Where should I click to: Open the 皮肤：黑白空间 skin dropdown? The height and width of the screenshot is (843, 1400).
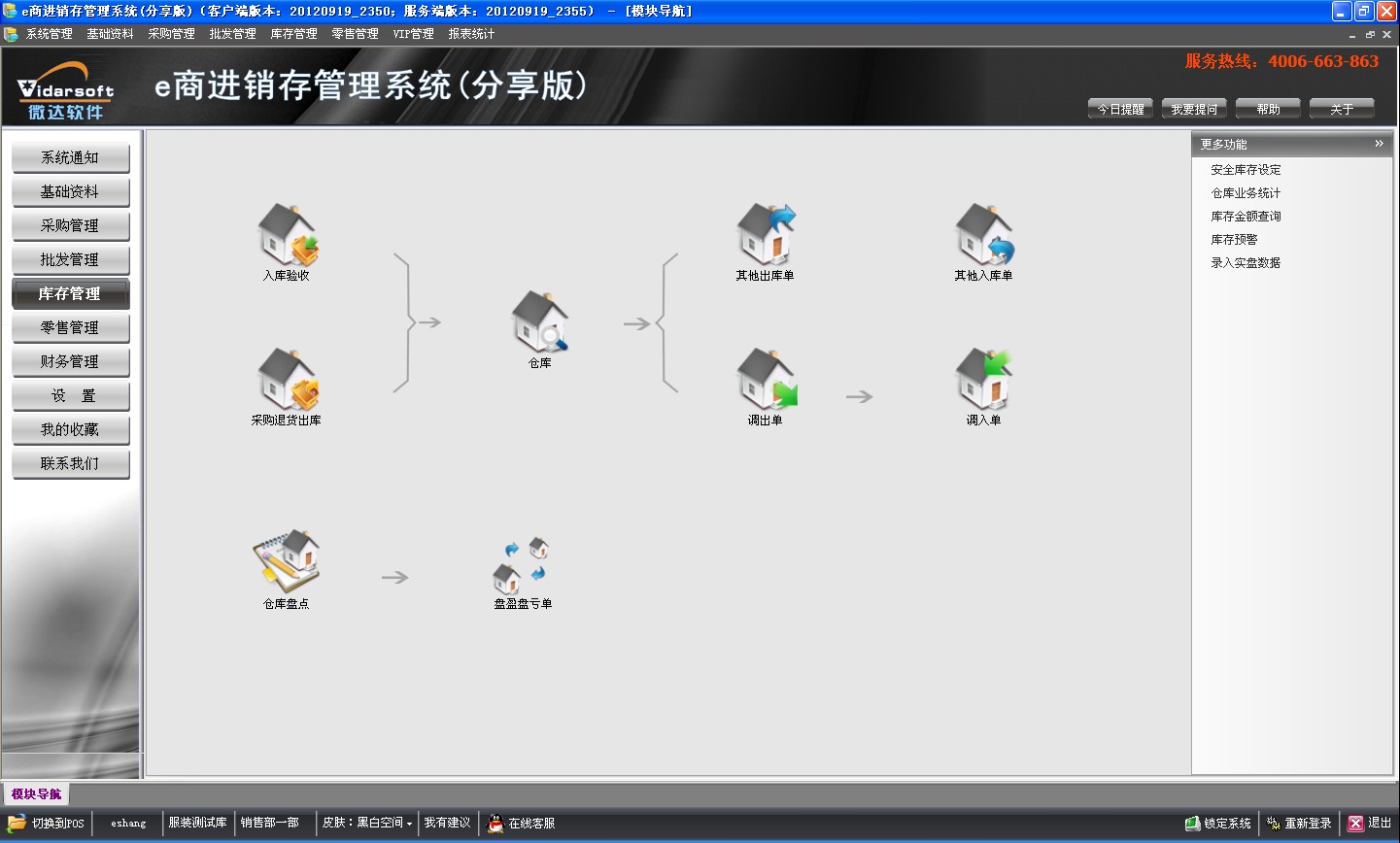[367, 823]
